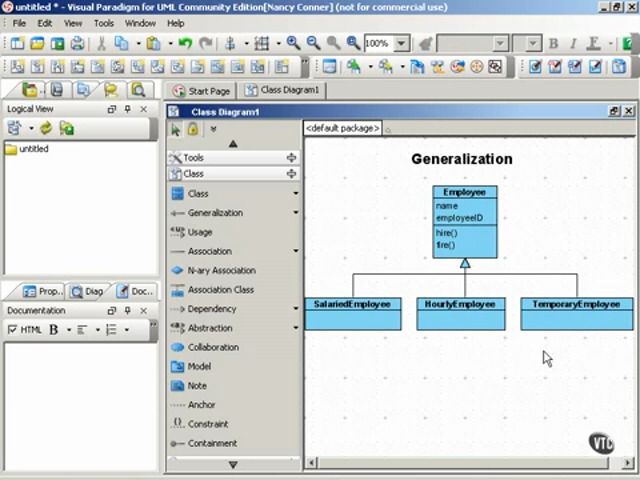640x480 pixels.
Task: Click the Save project icon
Action: click(x=57, y=43)
